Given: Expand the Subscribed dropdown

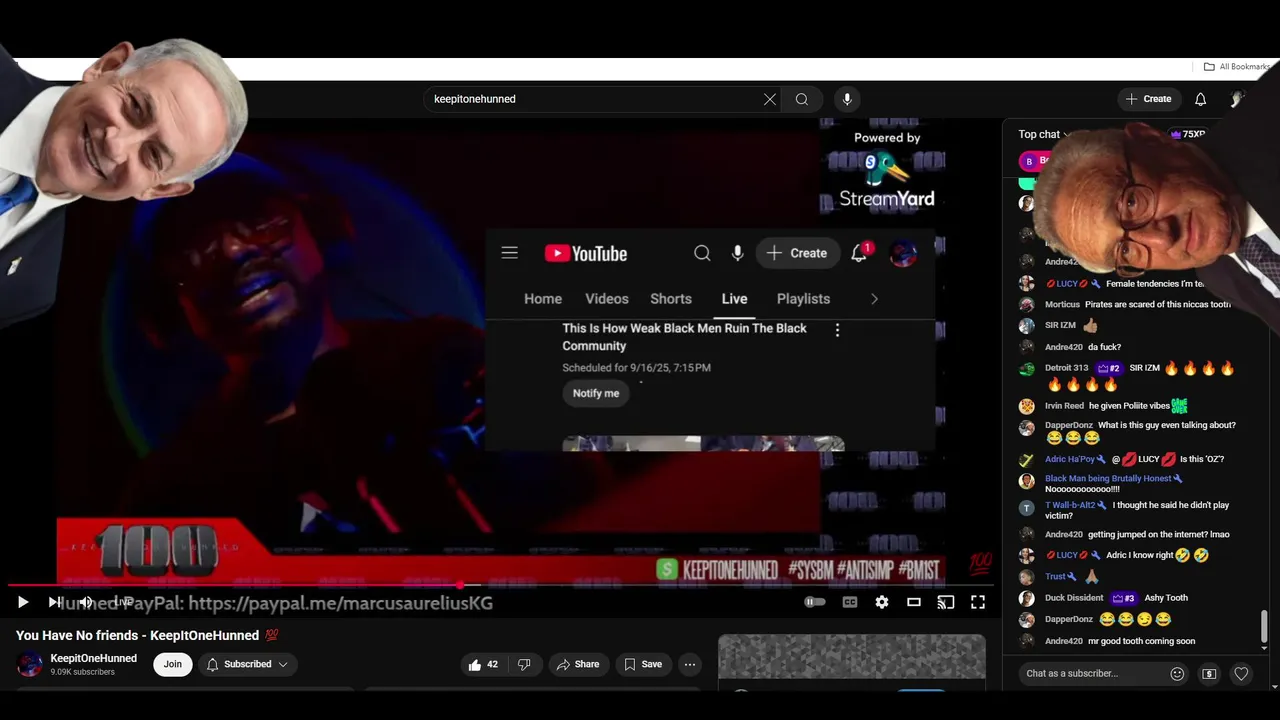Looking at the screenshot, I should [248, 664].
